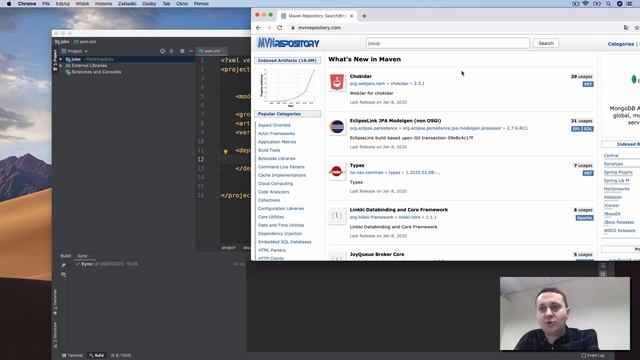The height and width of the screenshot is (360, 640).
Task: Open the Atlassian repository link
Action: pyautogui.click(x=613, y=197)
